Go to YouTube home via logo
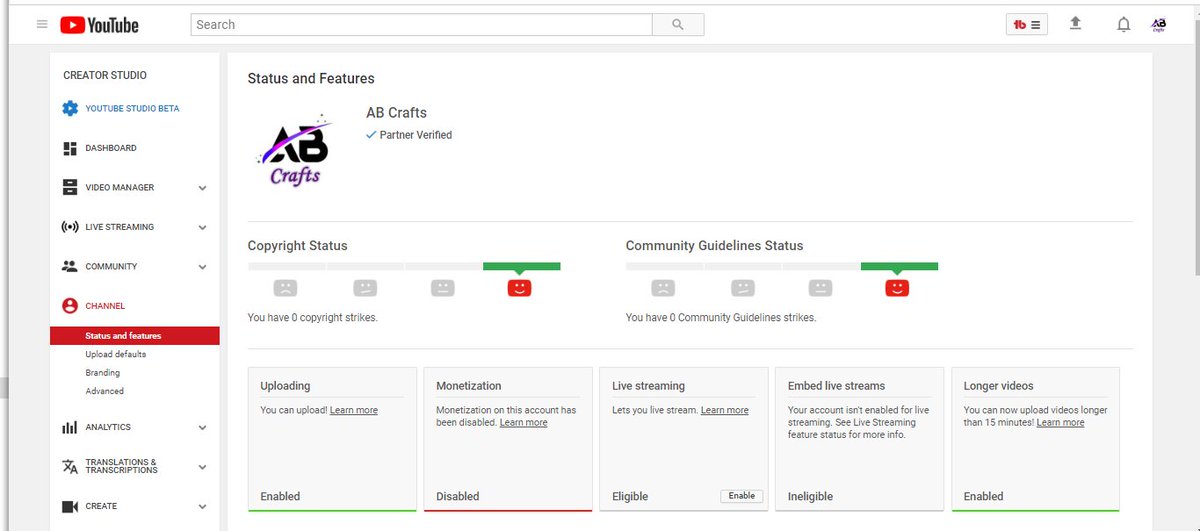Viewport: 1200px width, 531px height. coord(99,25)
